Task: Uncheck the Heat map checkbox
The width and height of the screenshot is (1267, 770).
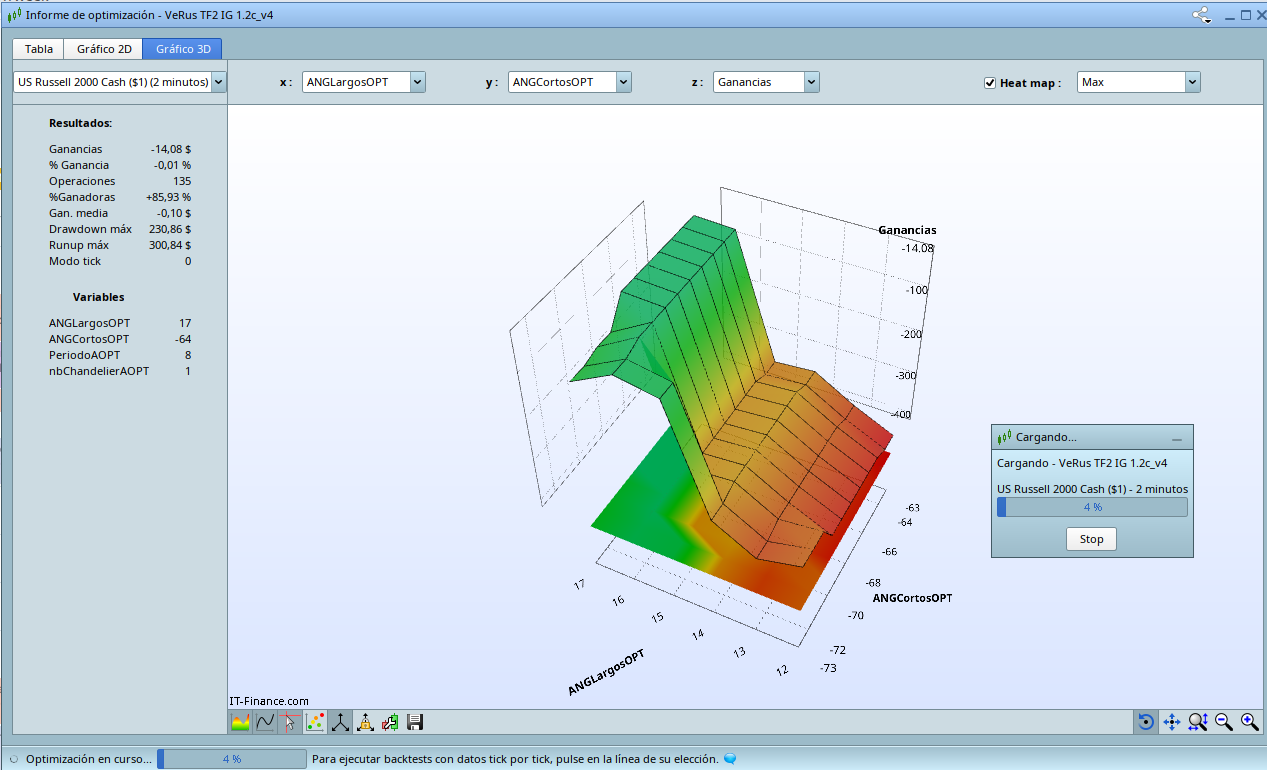Action: (990, 83)
